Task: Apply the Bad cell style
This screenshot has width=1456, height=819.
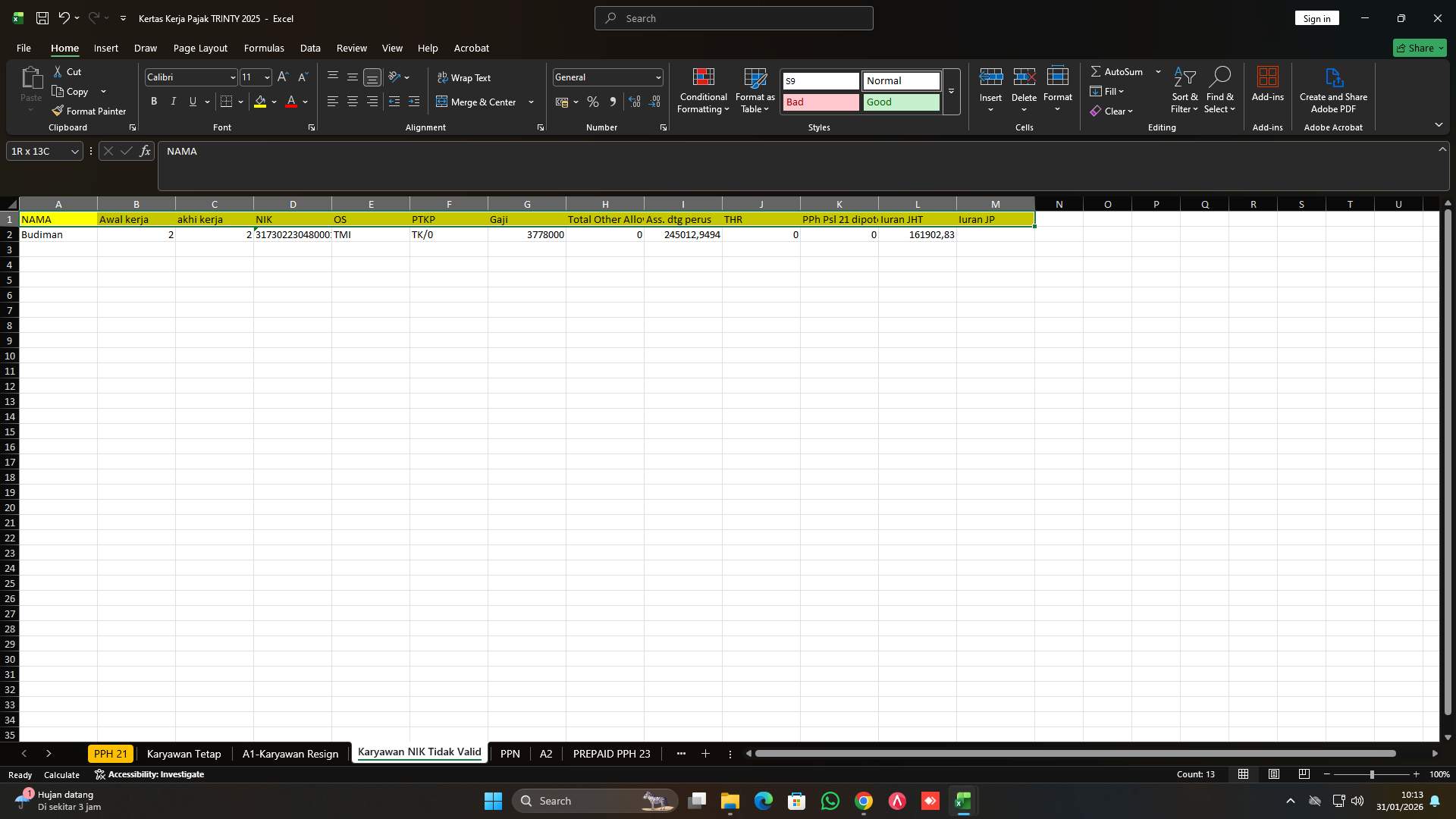Action: pyautogui.click(x=821, y=102)
